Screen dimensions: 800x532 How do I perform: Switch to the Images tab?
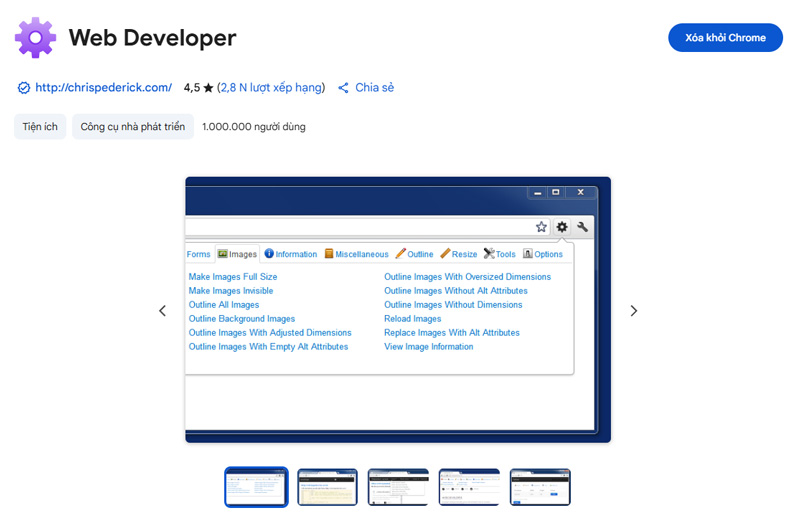pyautogui.click(x=237, y=254)
